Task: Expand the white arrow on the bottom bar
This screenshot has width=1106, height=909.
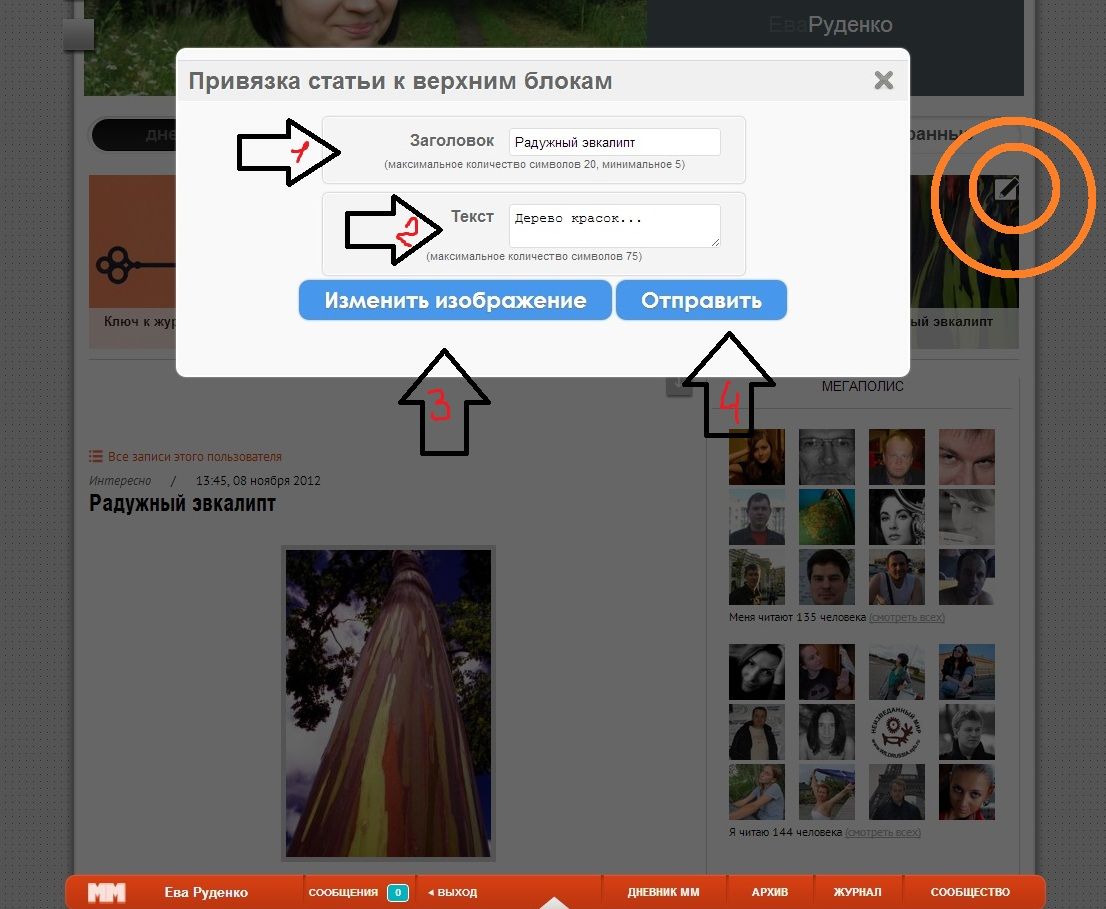Action: coord(553,902)
